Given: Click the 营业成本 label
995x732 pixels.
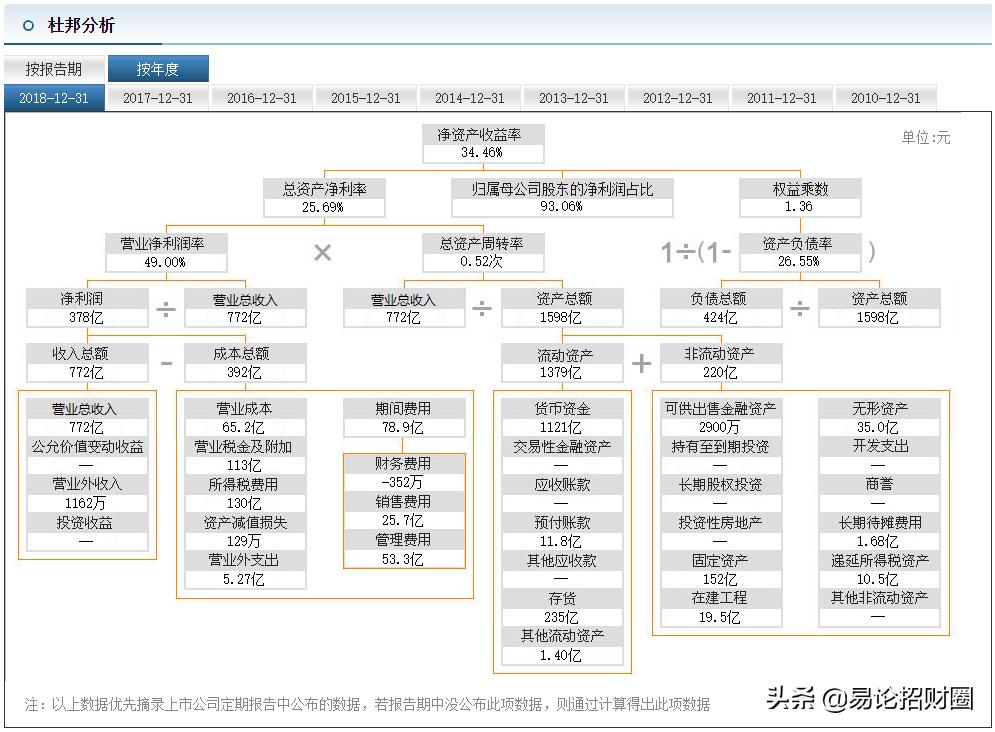Looking at the screenshot, I should click(x=244, y=408).
